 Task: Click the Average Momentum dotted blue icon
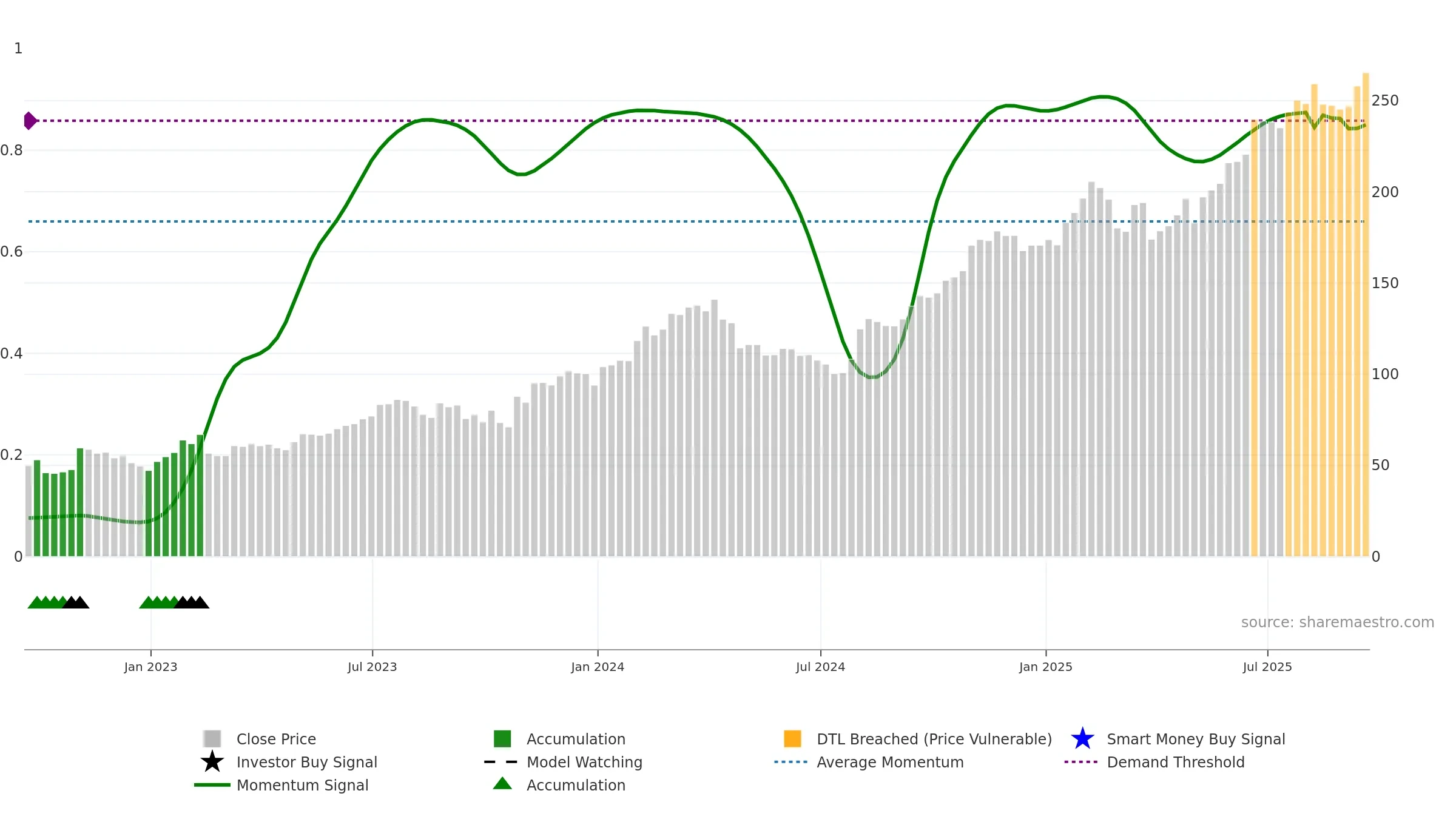(791, 762)
